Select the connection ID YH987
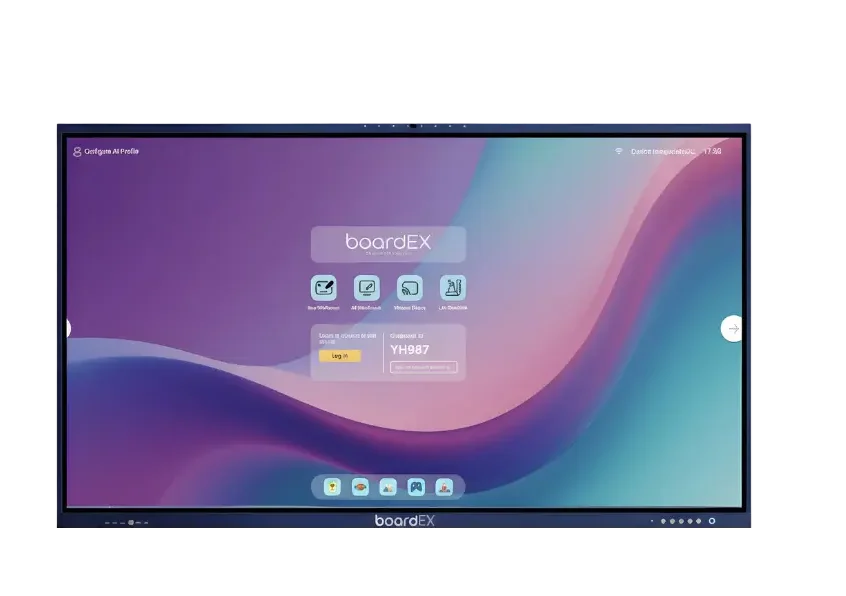 click(x=409, y=350)
